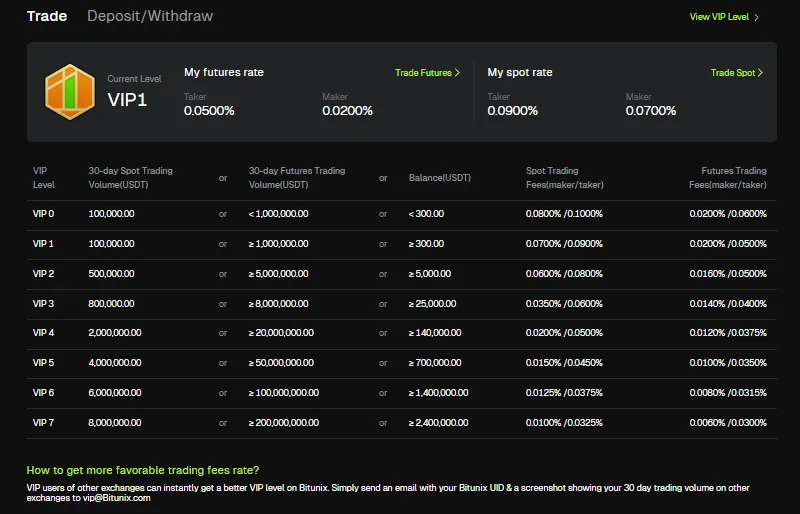800x514 pixels.
Task: Switch to the Trade tab
Action: tap(47, 16)
